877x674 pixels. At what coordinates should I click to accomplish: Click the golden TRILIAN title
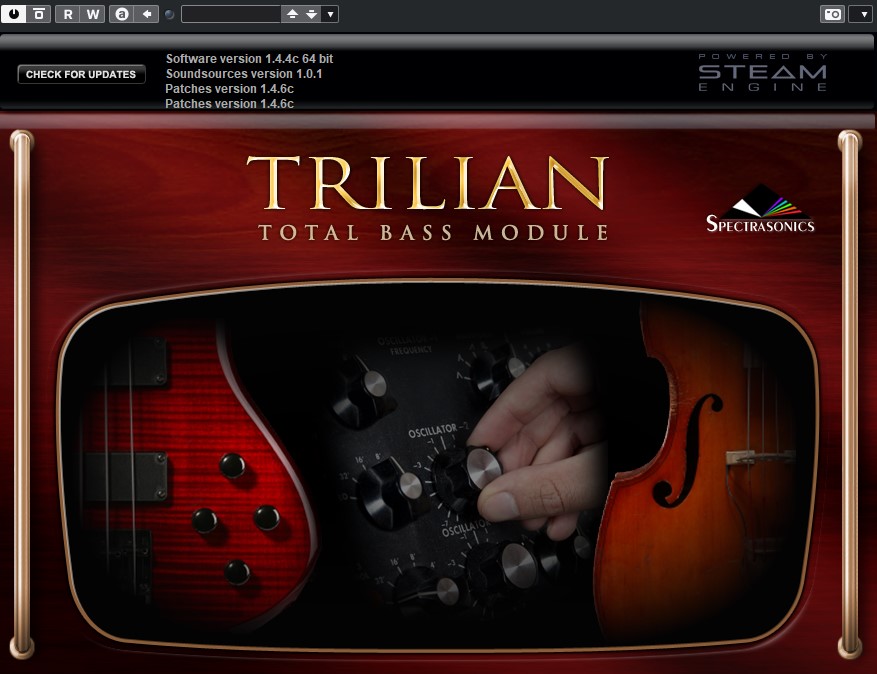coord(427,183)
